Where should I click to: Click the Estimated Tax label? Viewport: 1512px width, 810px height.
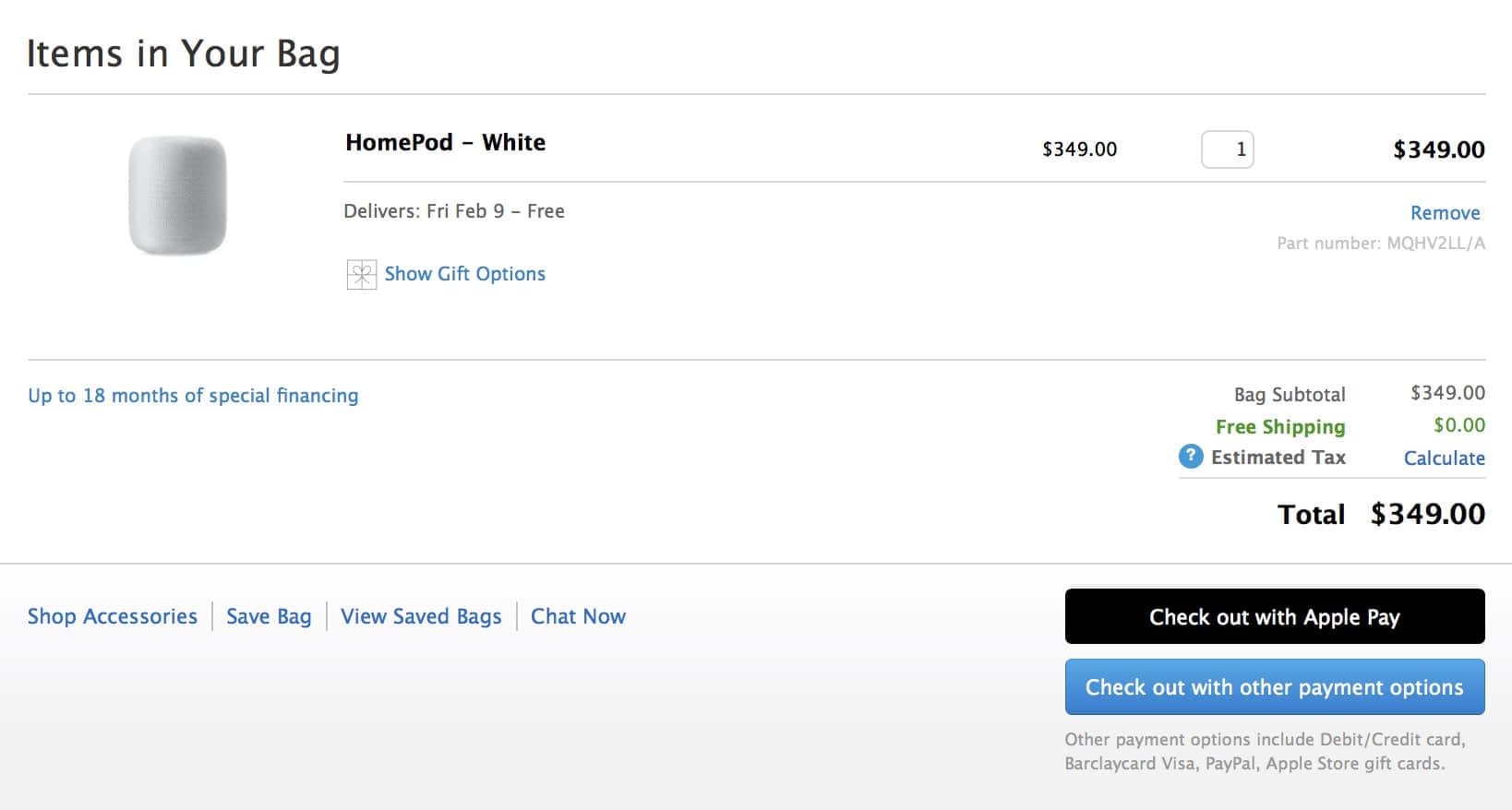pos(1278,458)
